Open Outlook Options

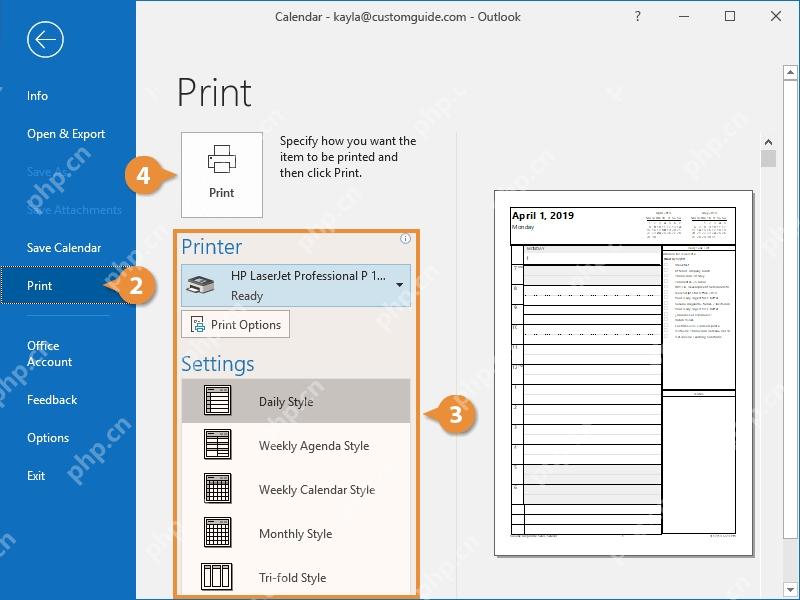pyautogui.click(x=48, y=438)
